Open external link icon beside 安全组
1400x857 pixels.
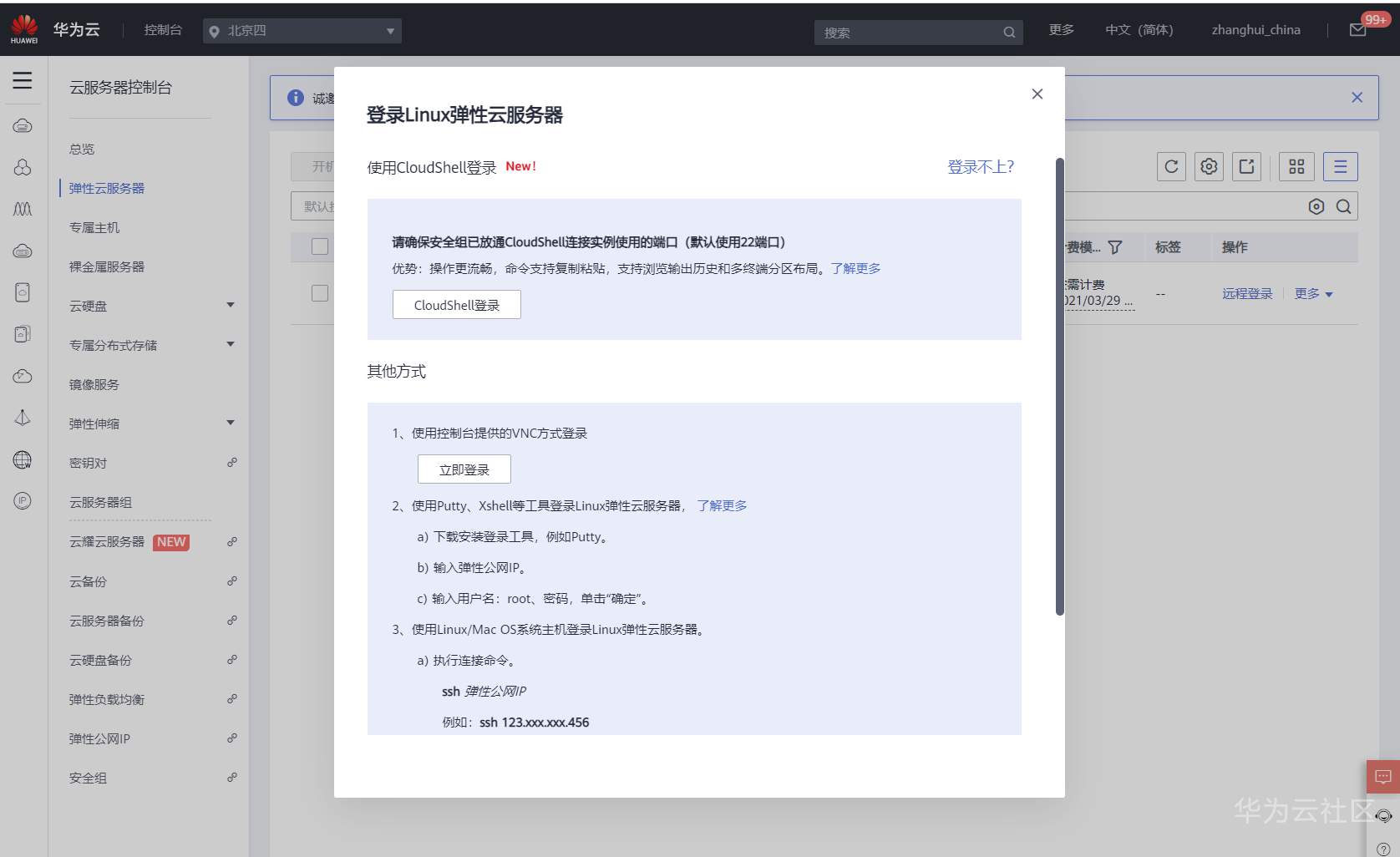point(232,778)
